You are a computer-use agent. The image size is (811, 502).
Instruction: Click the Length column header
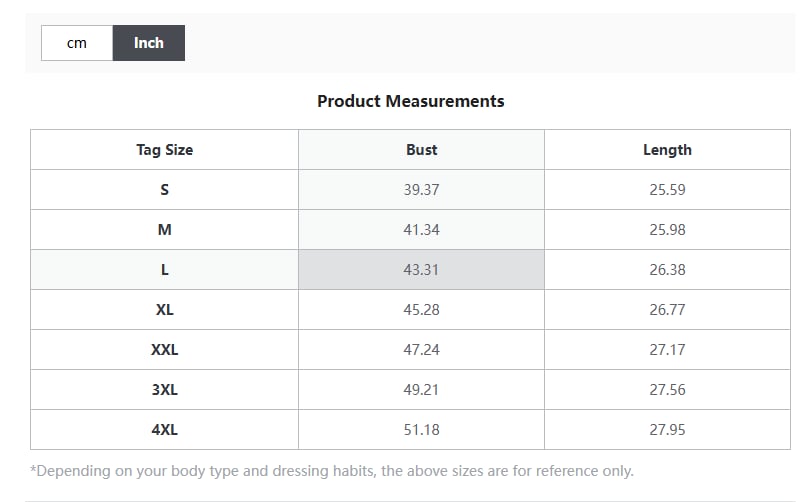pos(667,150)
